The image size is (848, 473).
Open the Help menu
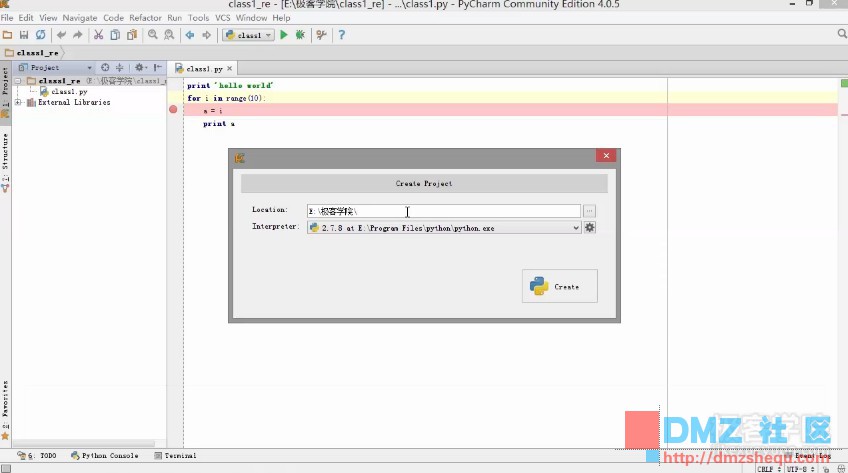click(x=281, y=18)
